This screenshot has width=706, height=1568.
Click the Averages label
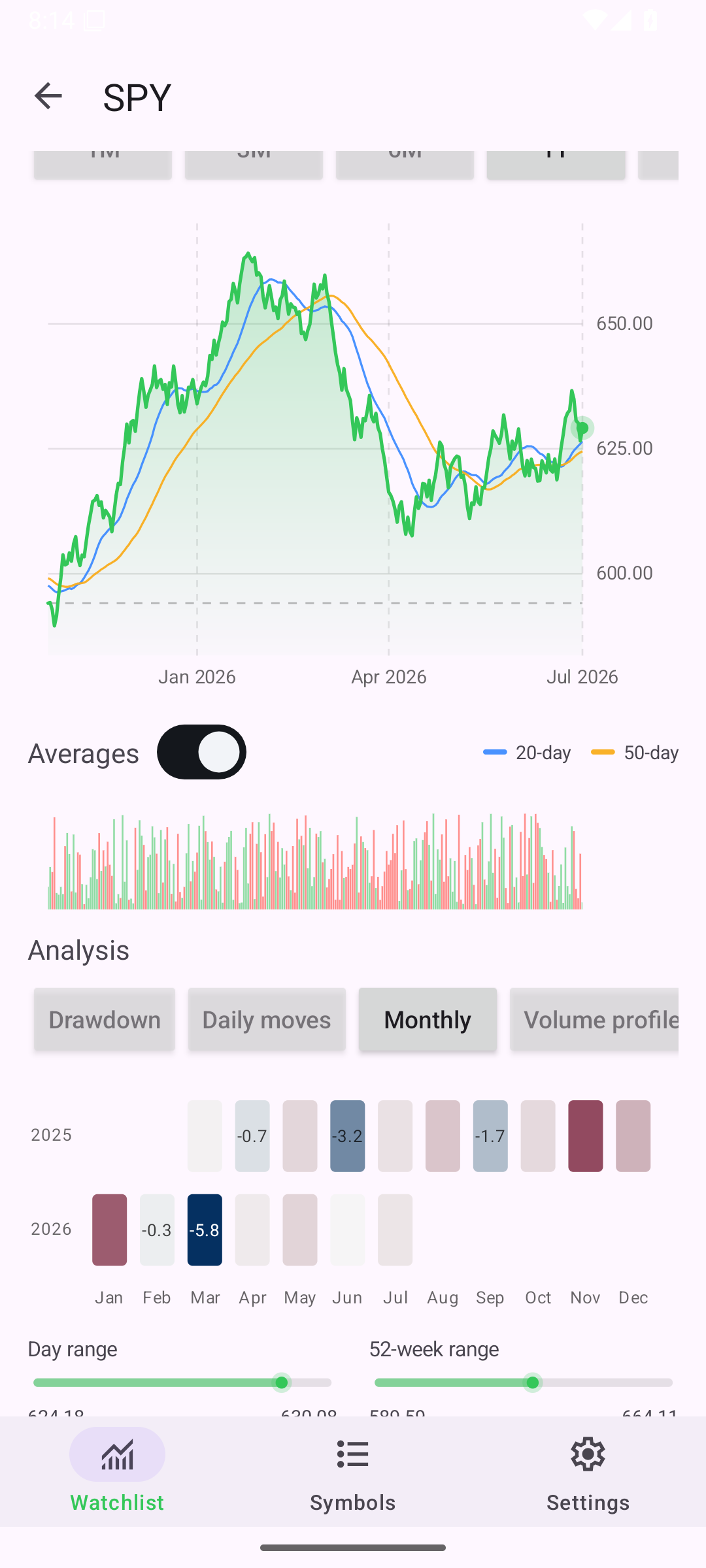(84, 753)
